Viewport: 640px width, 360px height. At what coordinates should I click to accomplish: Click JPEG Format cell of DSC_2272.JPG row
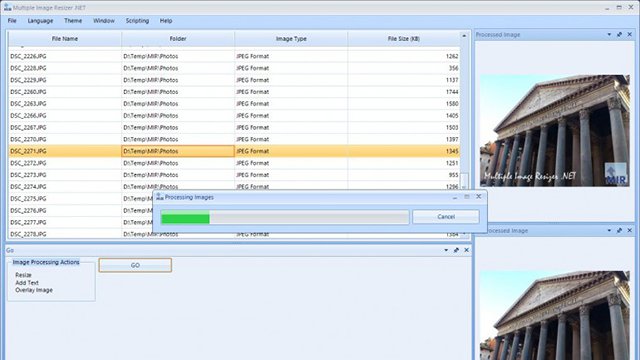[291, 163]
